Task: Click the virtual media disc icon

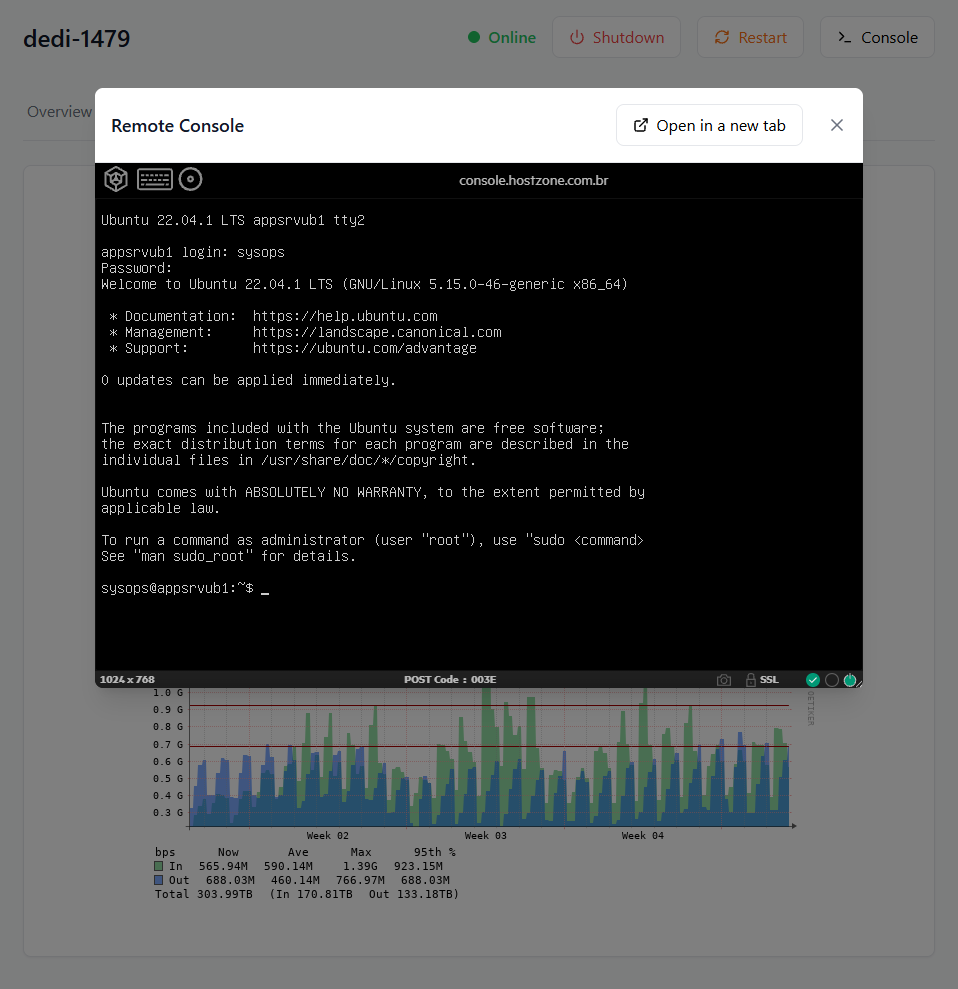Action: pos(190,180)
